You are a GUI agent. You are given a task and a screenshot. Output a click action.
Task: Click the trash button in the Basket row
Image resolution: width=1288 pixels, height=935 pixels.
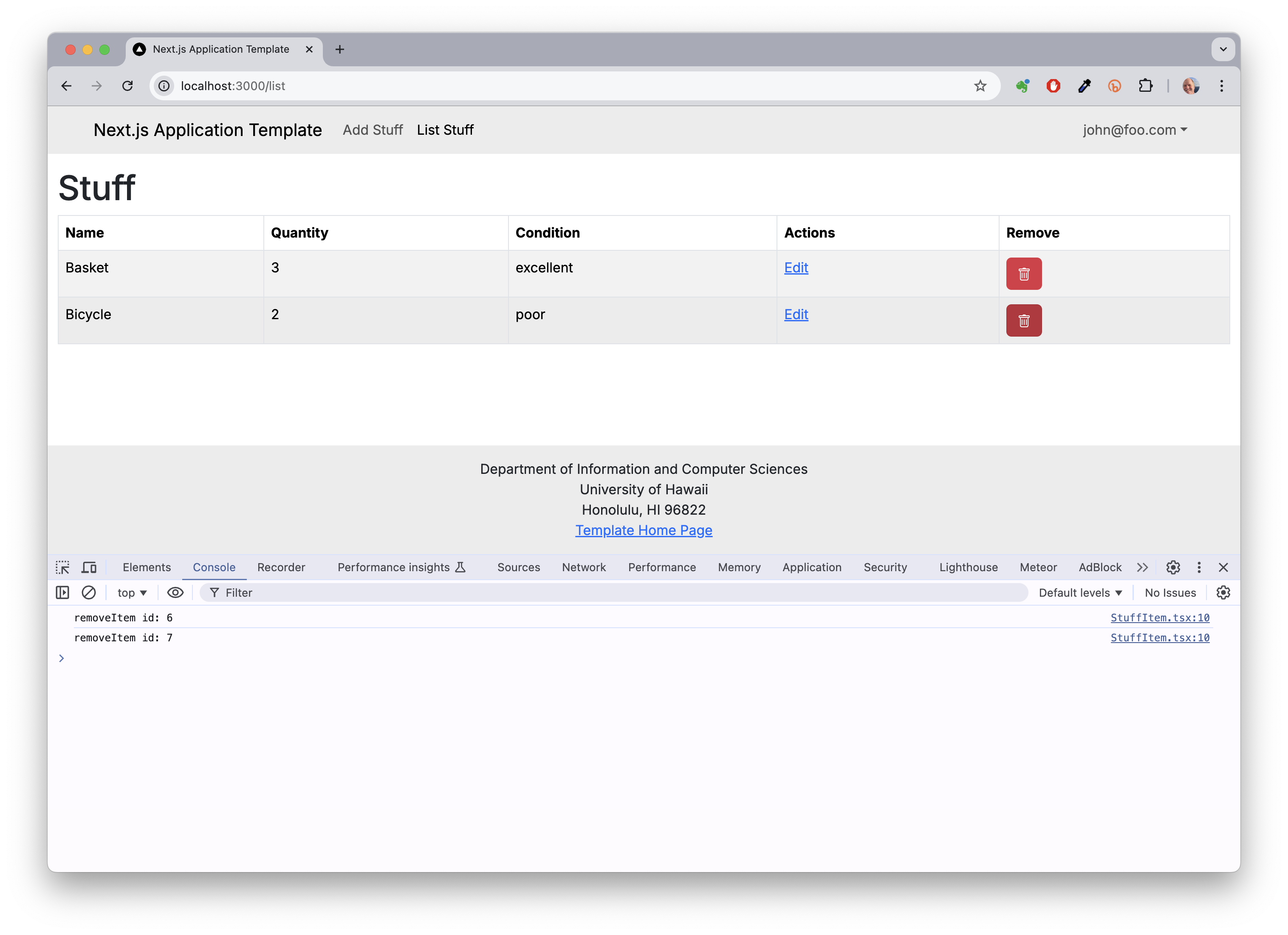point(1023,274)
